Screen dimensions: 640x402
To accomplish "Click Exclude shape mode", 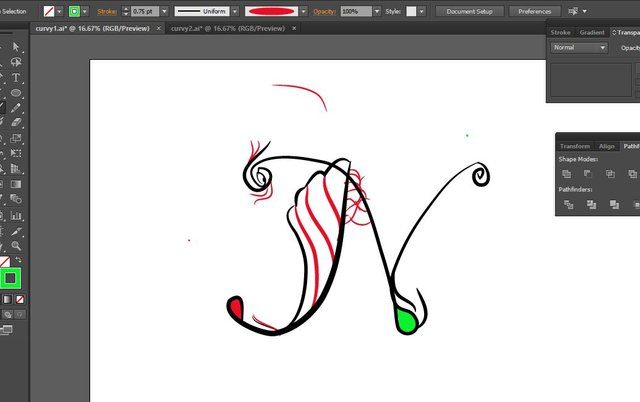I will pyautogui.click(x=633, y=174).
